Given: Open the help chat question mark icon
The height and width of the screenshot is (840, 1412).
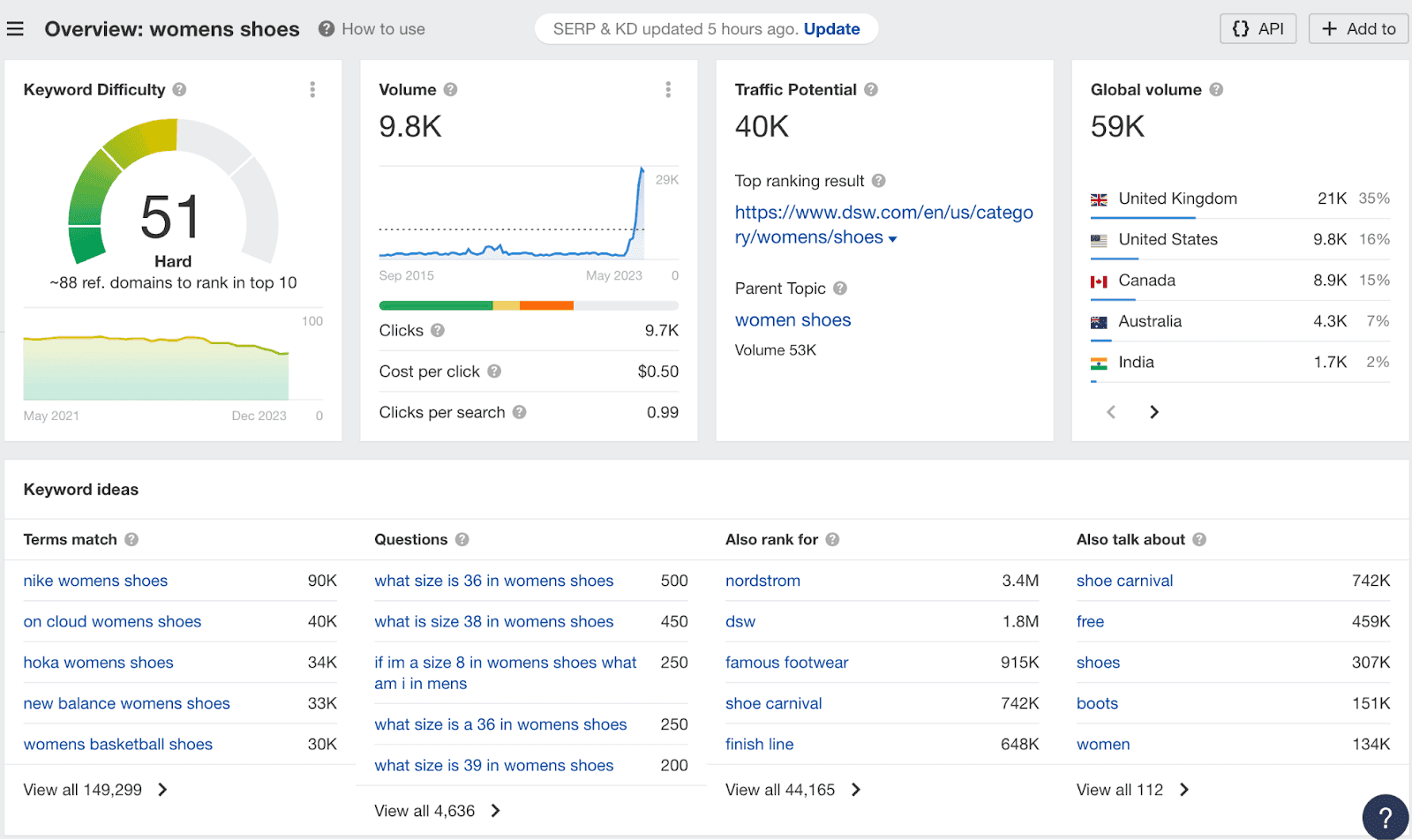Looking at the screenshot, I should coord(1384,817).
